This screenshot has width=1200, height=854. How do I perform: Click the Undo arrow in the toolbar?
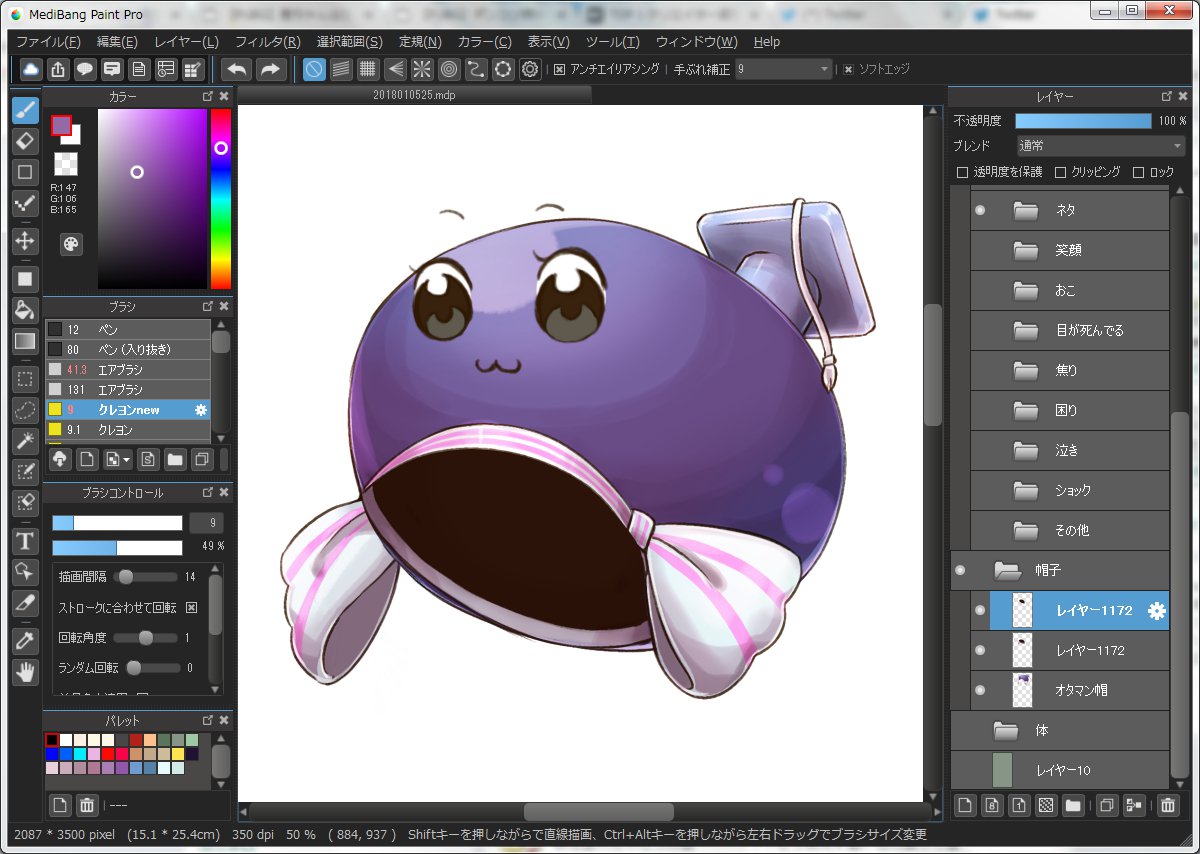point(237,69)
